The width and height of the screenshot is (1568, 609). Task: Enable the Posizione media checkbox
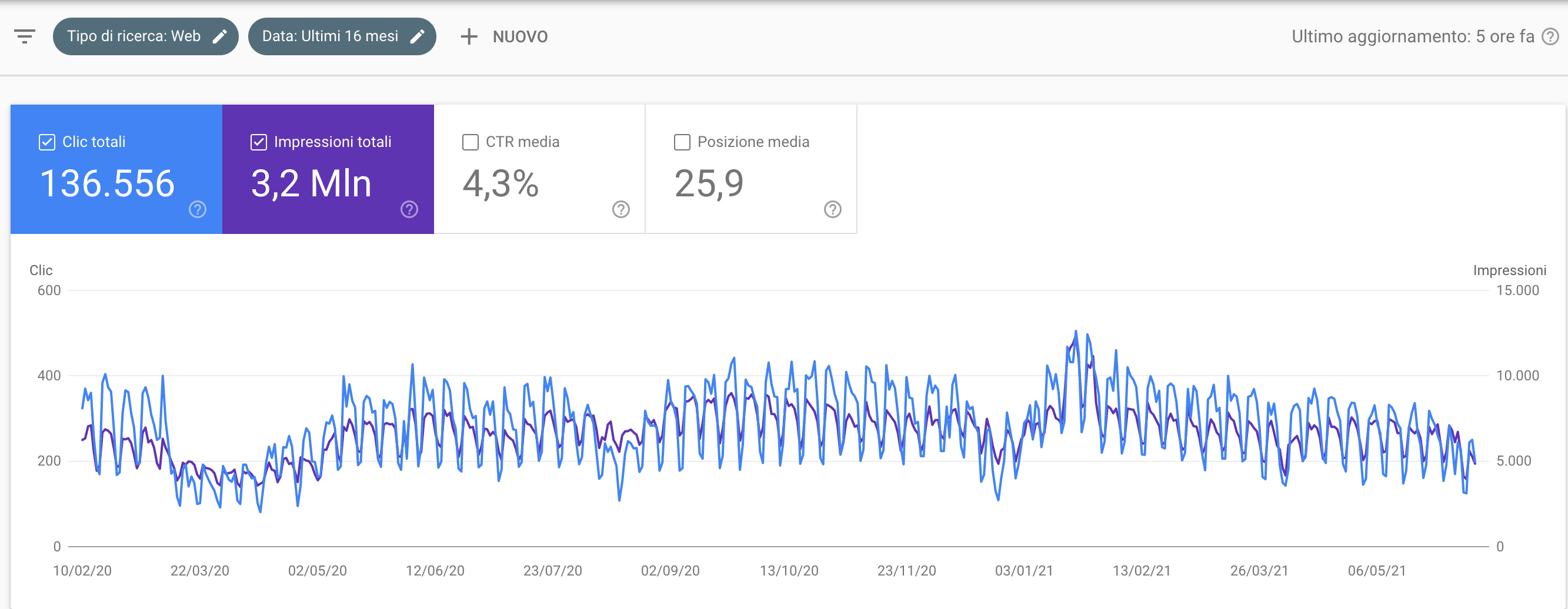(682, 142)
